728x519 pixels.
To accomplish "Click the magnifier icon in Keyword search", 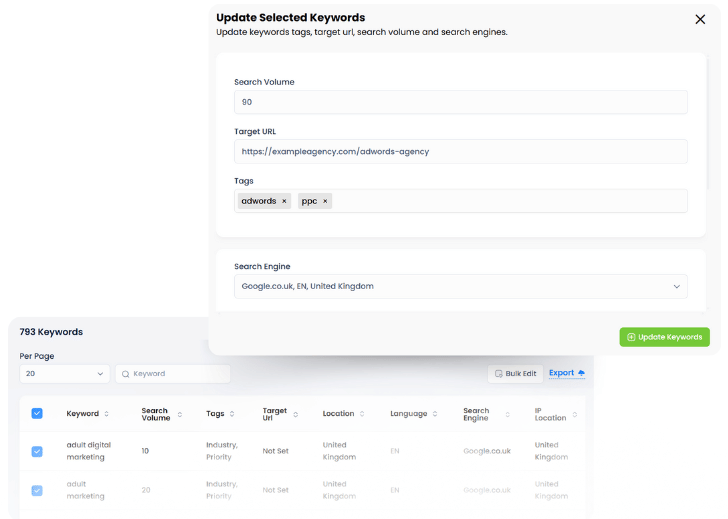I will (125, 374).
